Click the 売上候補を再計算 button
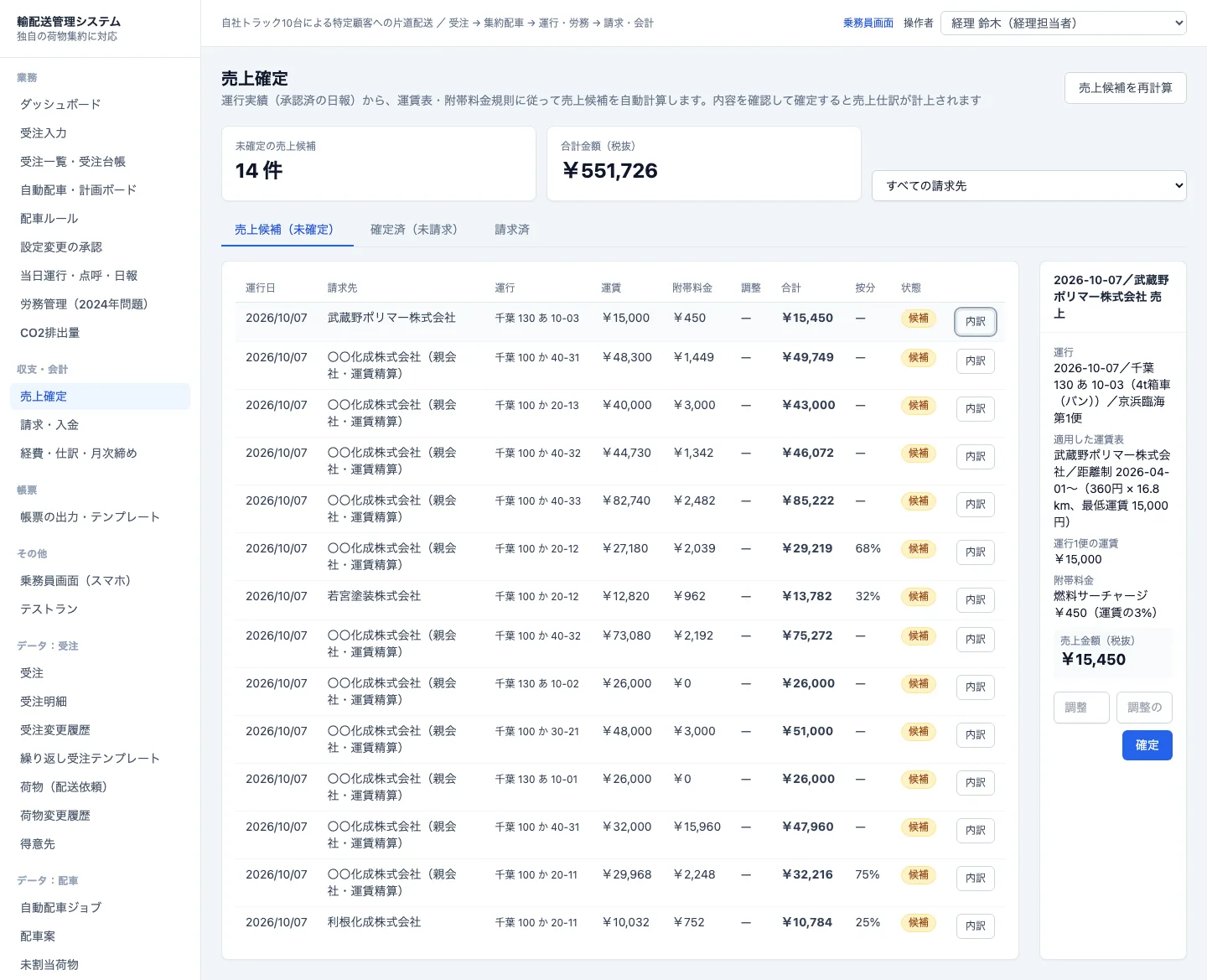The width and height of the screenshot is (1207, 980). pyautogui.click(x=1126, y=88)
